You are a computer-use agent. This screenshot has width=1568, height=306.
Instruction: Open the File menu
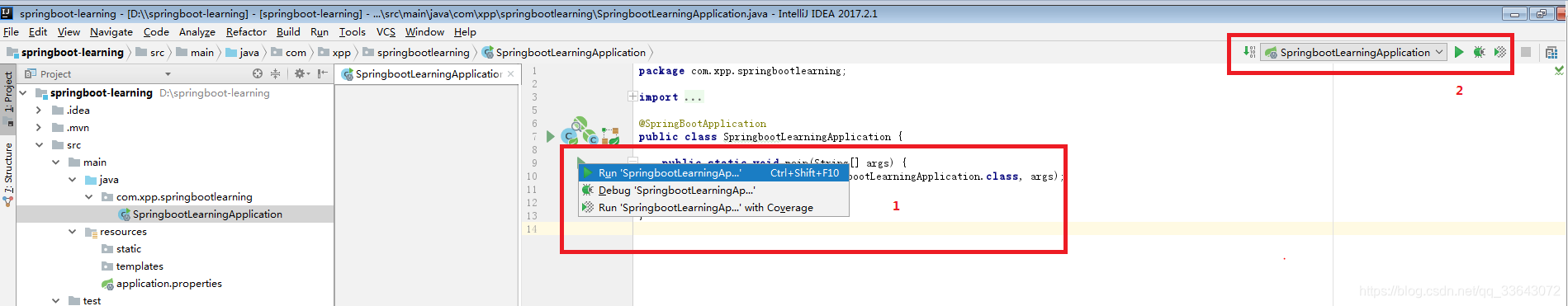point(12,31)
